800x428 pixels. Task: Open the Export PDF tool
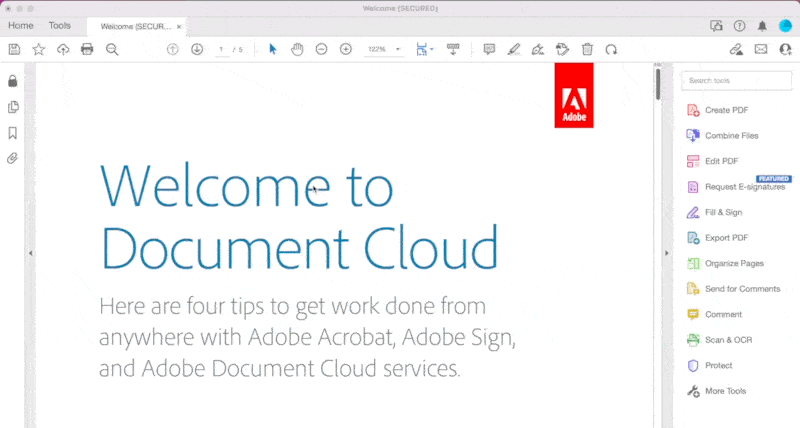(717, 238)
